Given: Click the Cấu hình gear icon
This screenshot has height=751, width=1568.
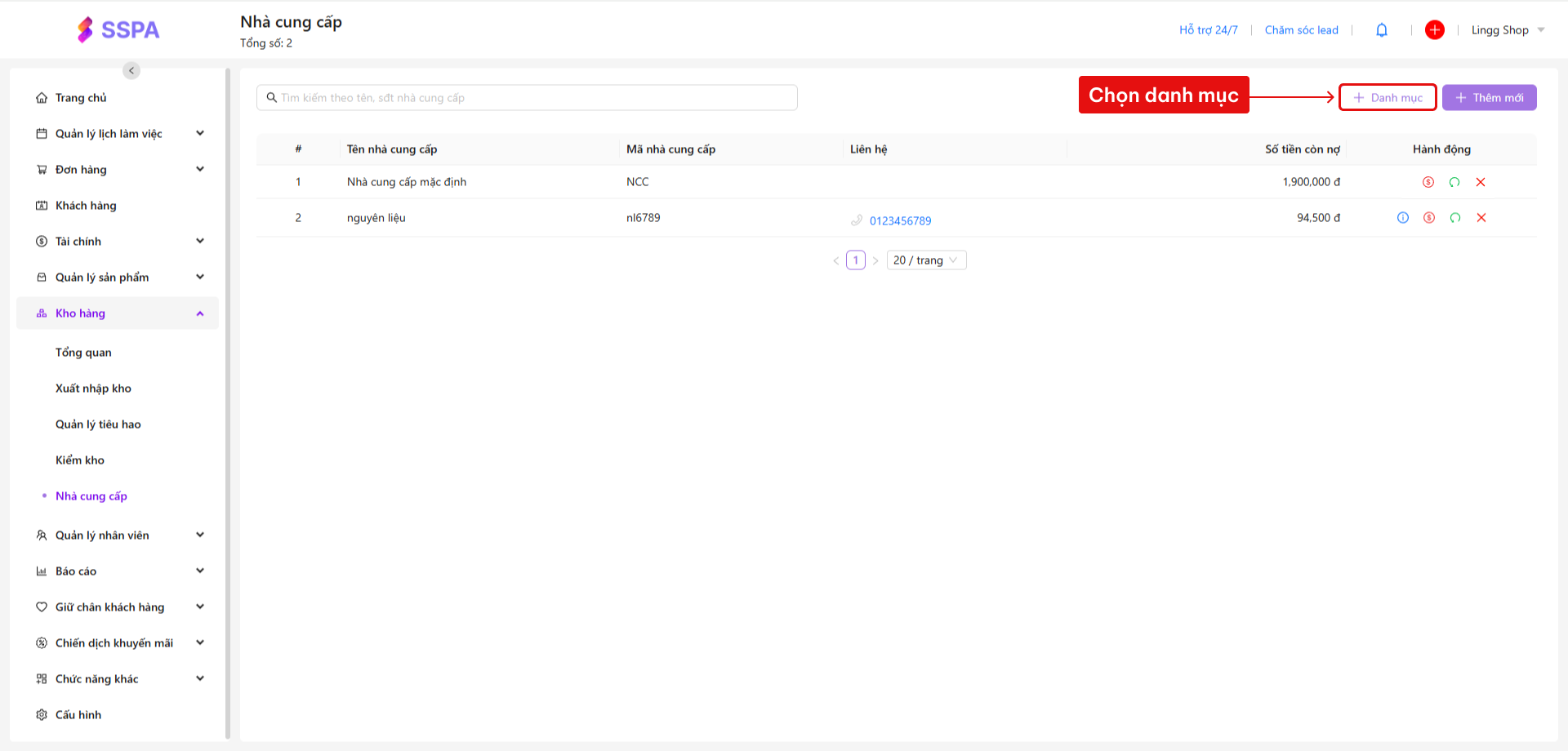Looking at the screenshot, I should click(42, 715).
